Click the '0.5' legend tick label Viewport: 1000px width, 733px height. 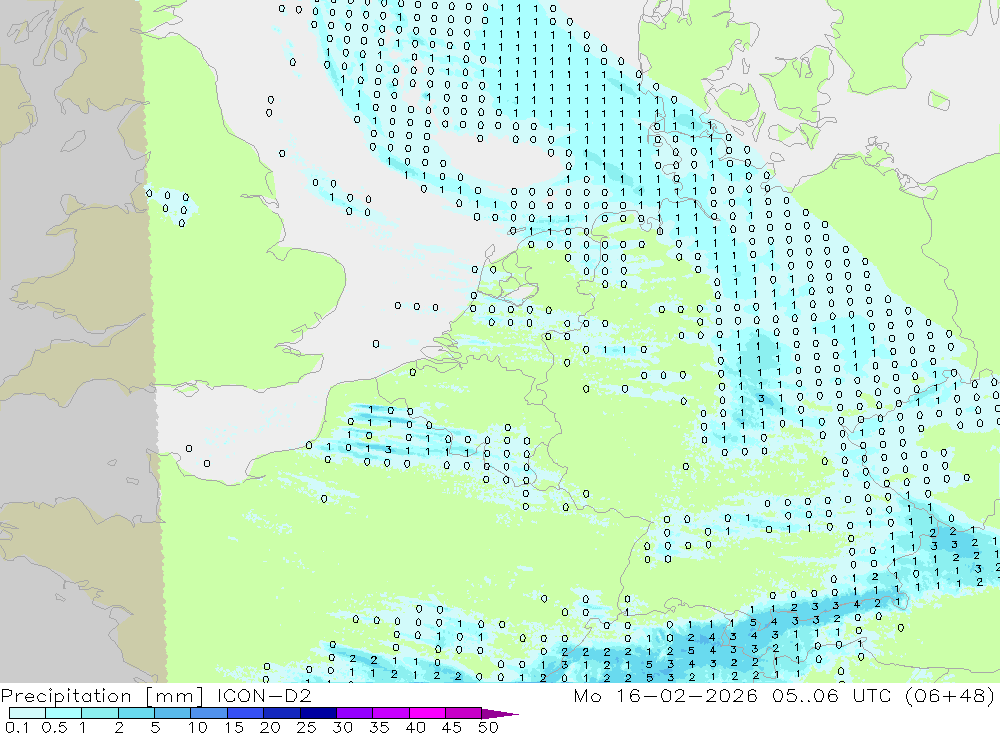[x=54, y=727]
